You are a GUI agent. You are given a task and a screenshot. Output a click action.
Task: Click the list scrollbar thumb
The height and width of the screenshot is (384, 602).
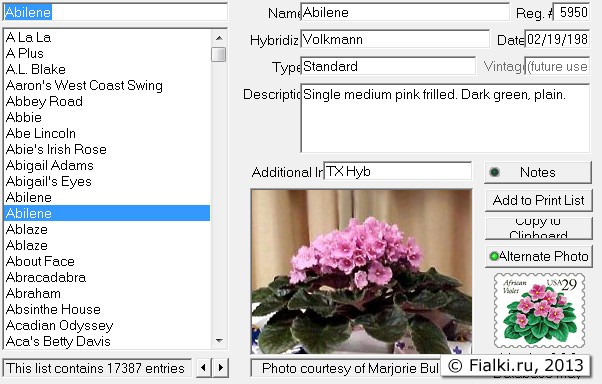click(219, 54)
